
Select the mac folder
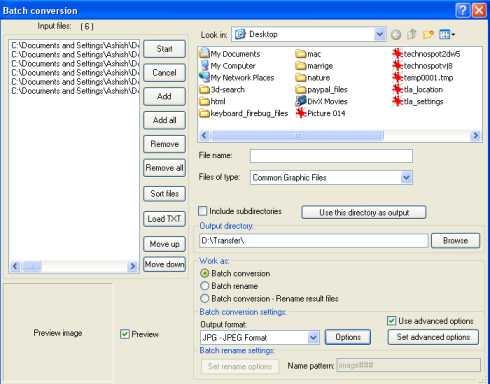coord(308,54)
